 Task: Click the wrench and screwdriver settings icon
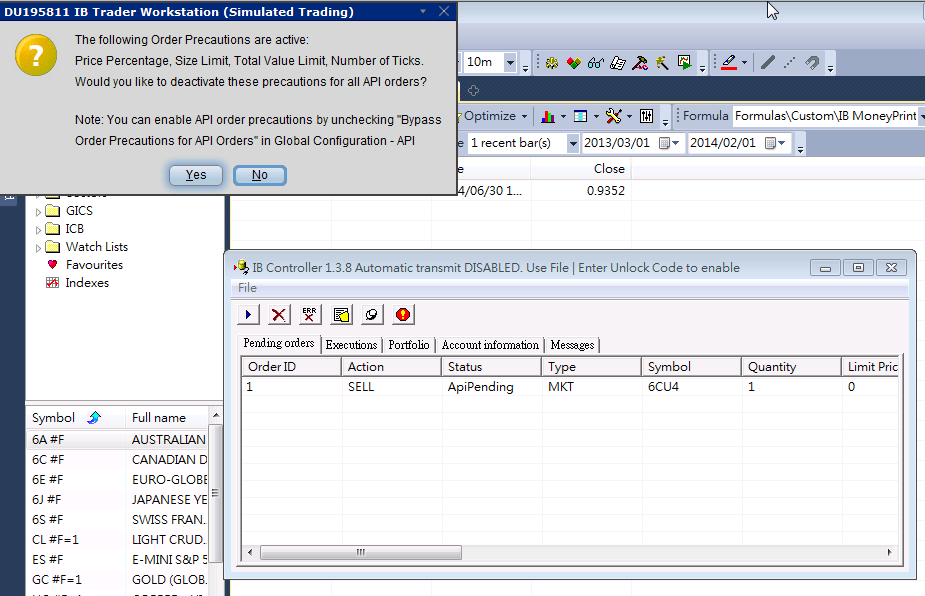[x=614, y=116]
